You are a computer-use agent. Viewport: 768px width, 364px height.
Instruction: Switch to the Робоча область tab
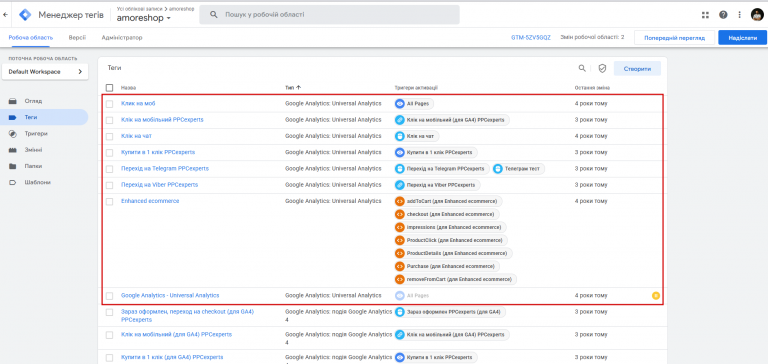click(x=31, y=37)
